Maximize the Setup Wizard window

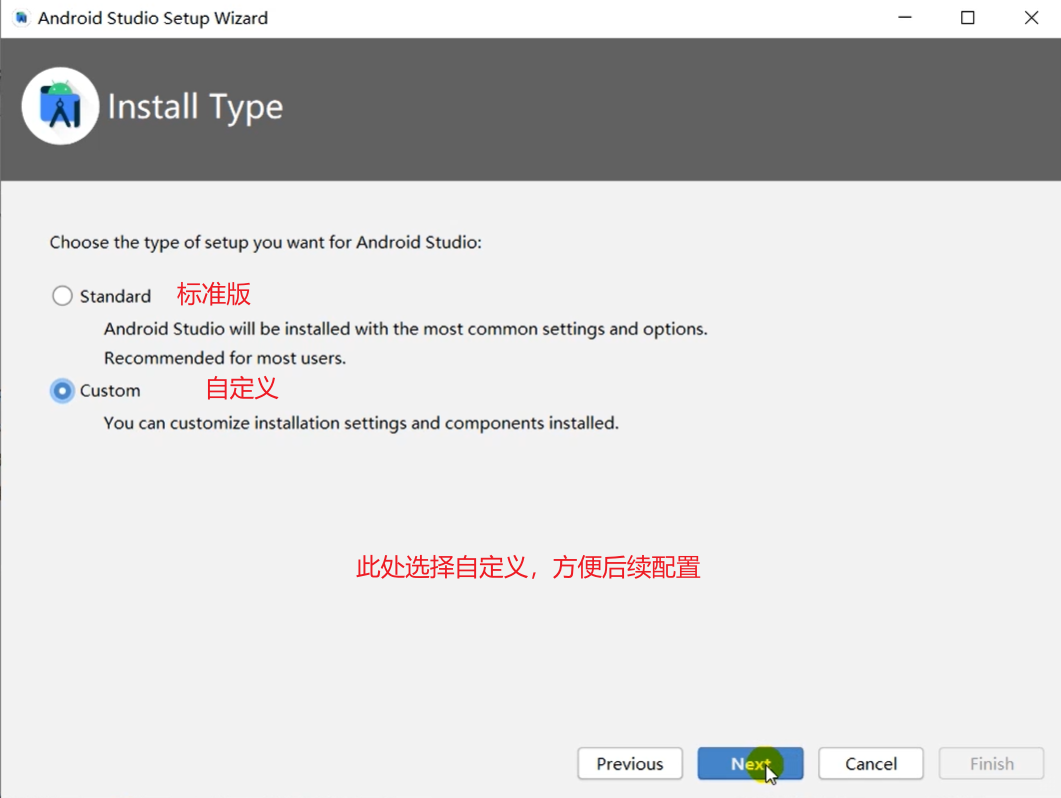(968, 18)
